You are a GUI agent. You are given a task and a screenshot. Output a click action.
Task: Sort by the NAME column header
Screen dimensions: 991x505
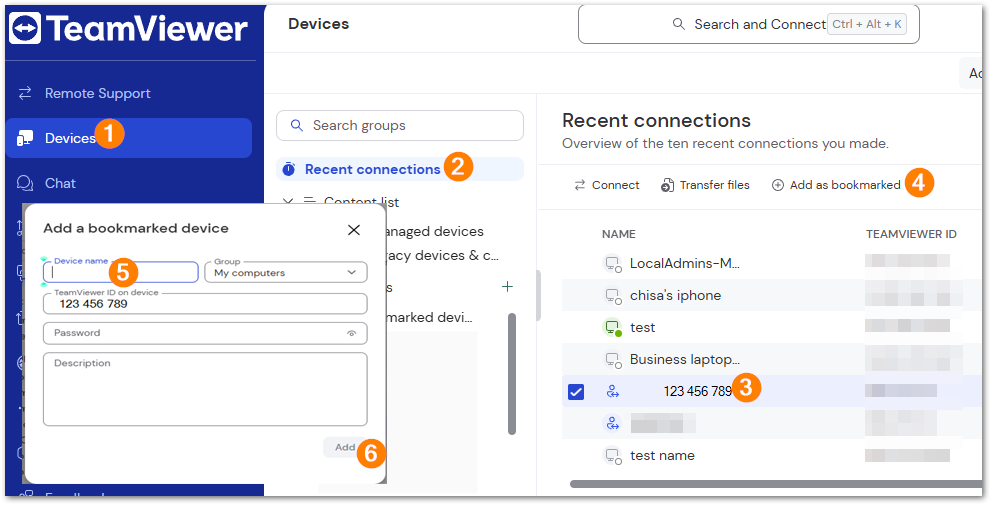click(619, 234)
